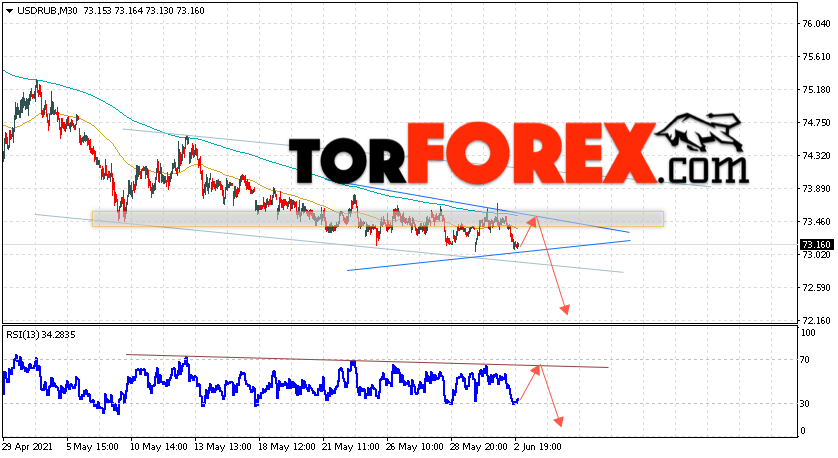This screenshot has width=838, height=458.
Task: Select the OHLC values 73.153 73.164 73.130 73.160
Action: pyautogui.click(x=144, y=11)
